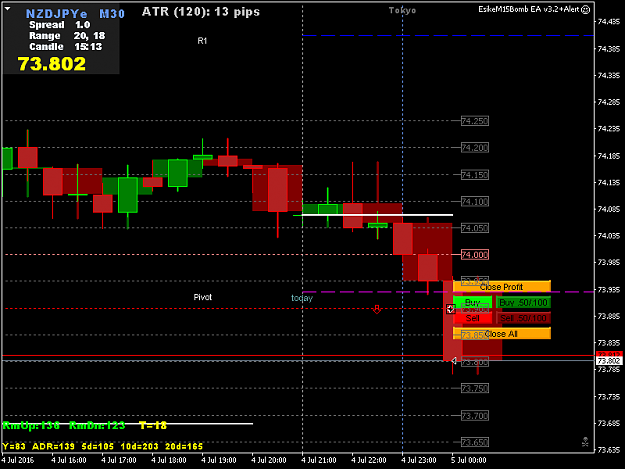
Task: Select the 74.100 price level label
Action: pos(474,201)
